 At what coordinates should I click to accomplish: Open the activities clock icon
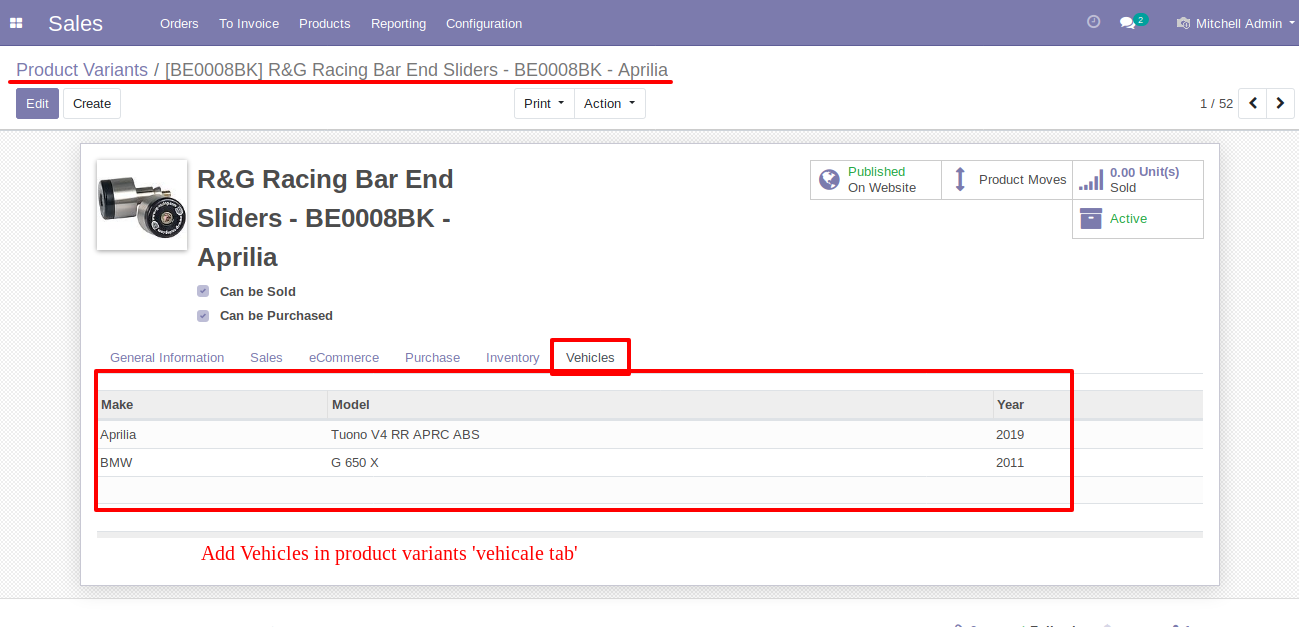(1093, 22)
